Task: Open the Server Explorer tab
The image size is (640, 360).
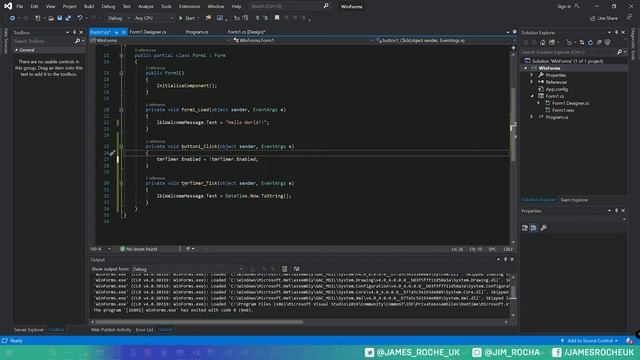Action: pyautogui.click(x=29, y=329)
